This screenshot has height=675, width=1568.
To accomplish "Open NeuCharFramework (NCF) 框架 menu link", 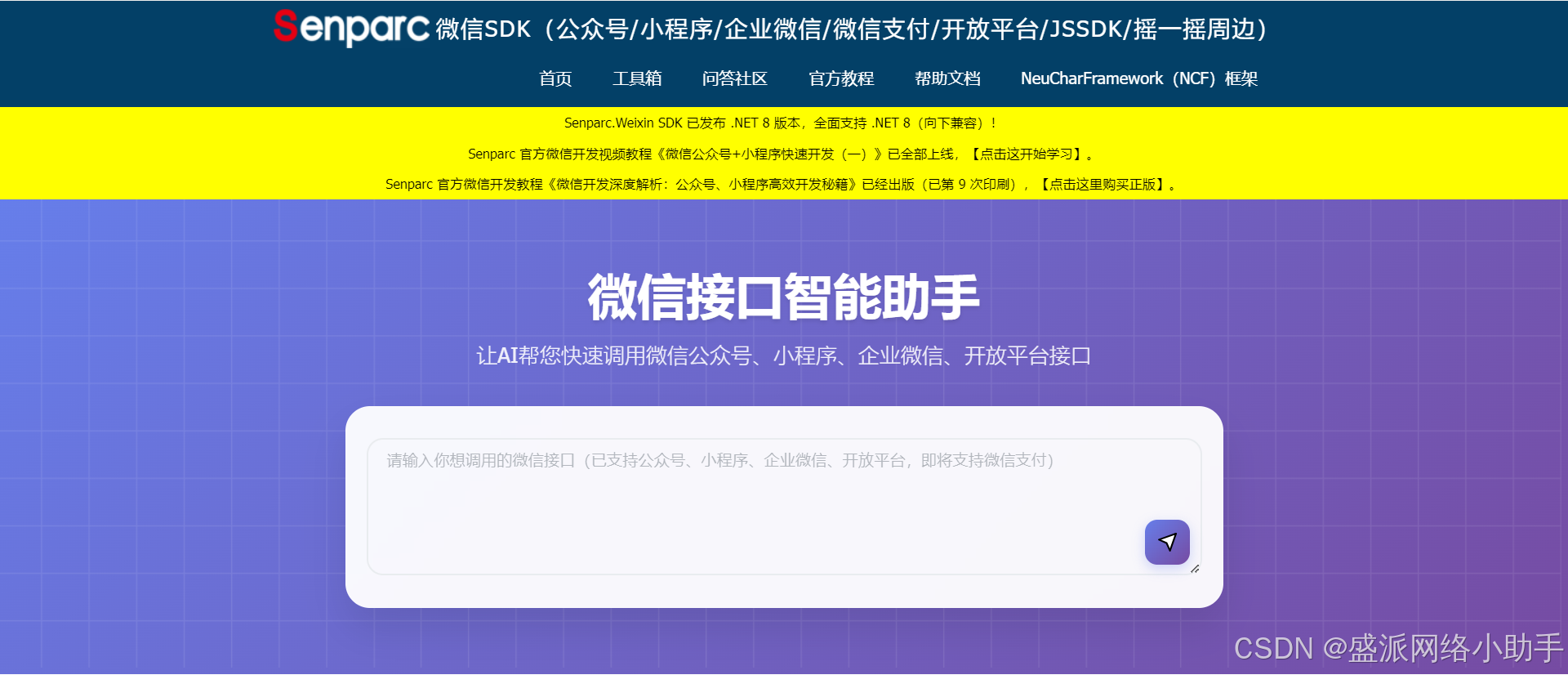I will click(1139, 78).
